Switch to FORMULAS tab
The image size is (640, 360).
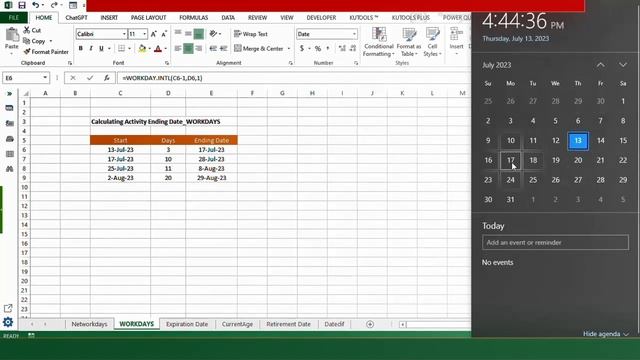[193, 18]
